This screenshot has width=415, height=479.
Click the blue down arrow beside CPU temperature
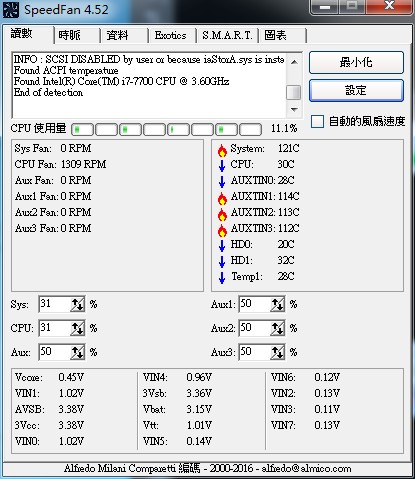coord(222,166)
